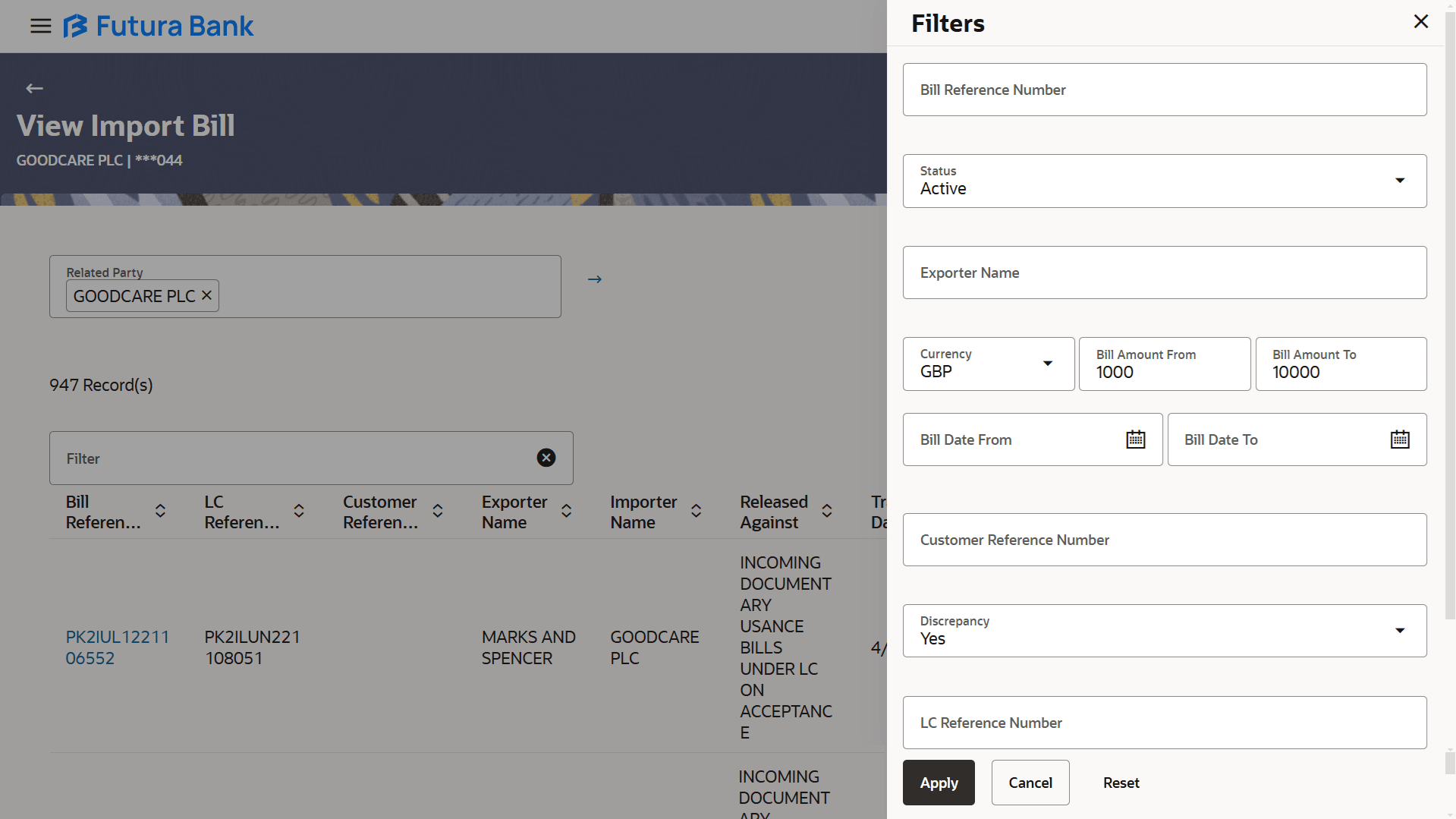
Task: Sort the Importer Name column
Action: [696, 512]
